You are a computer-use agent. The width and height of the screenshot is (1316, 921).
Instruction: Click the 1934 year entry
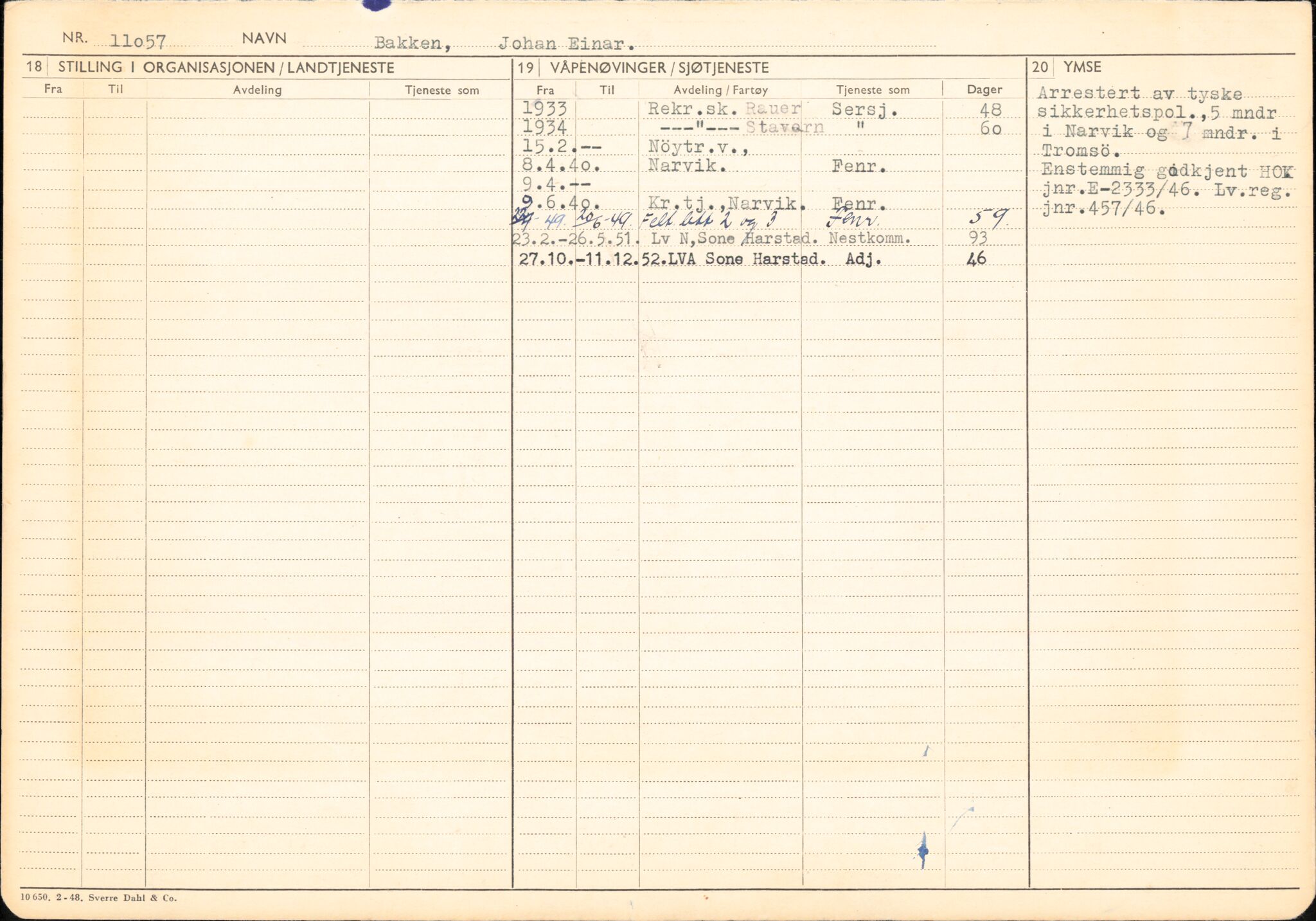point(544,127)
